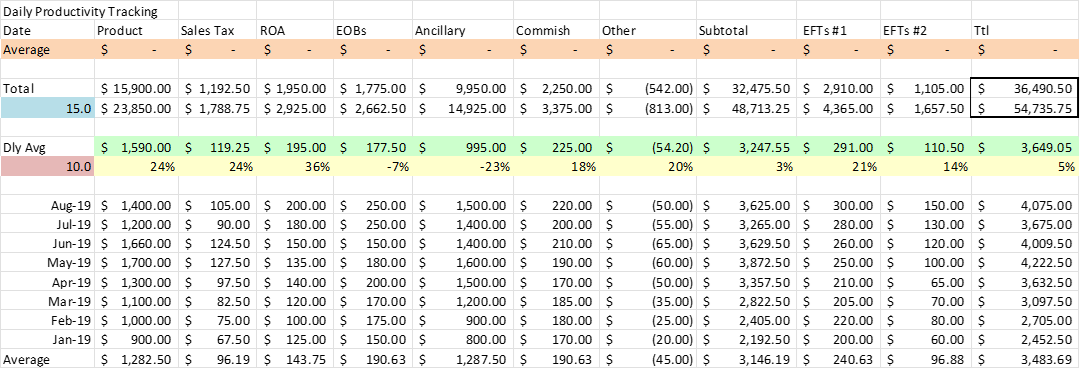Image resolution: width=1080 pixels, height=369 pixels.
Task: Select the -23% Ancillary percentage cell
Action: point(463,166)
